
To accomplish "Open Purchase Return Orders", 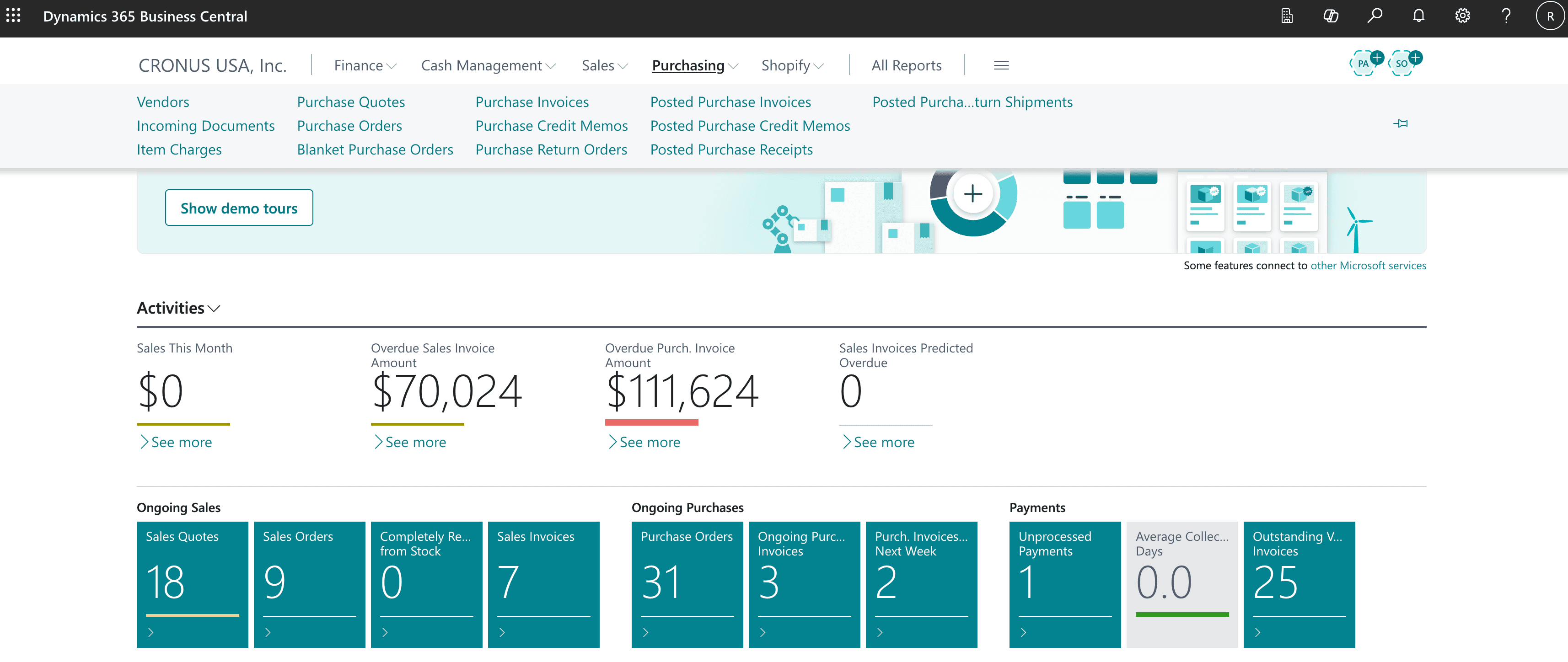I will [551, 149].
